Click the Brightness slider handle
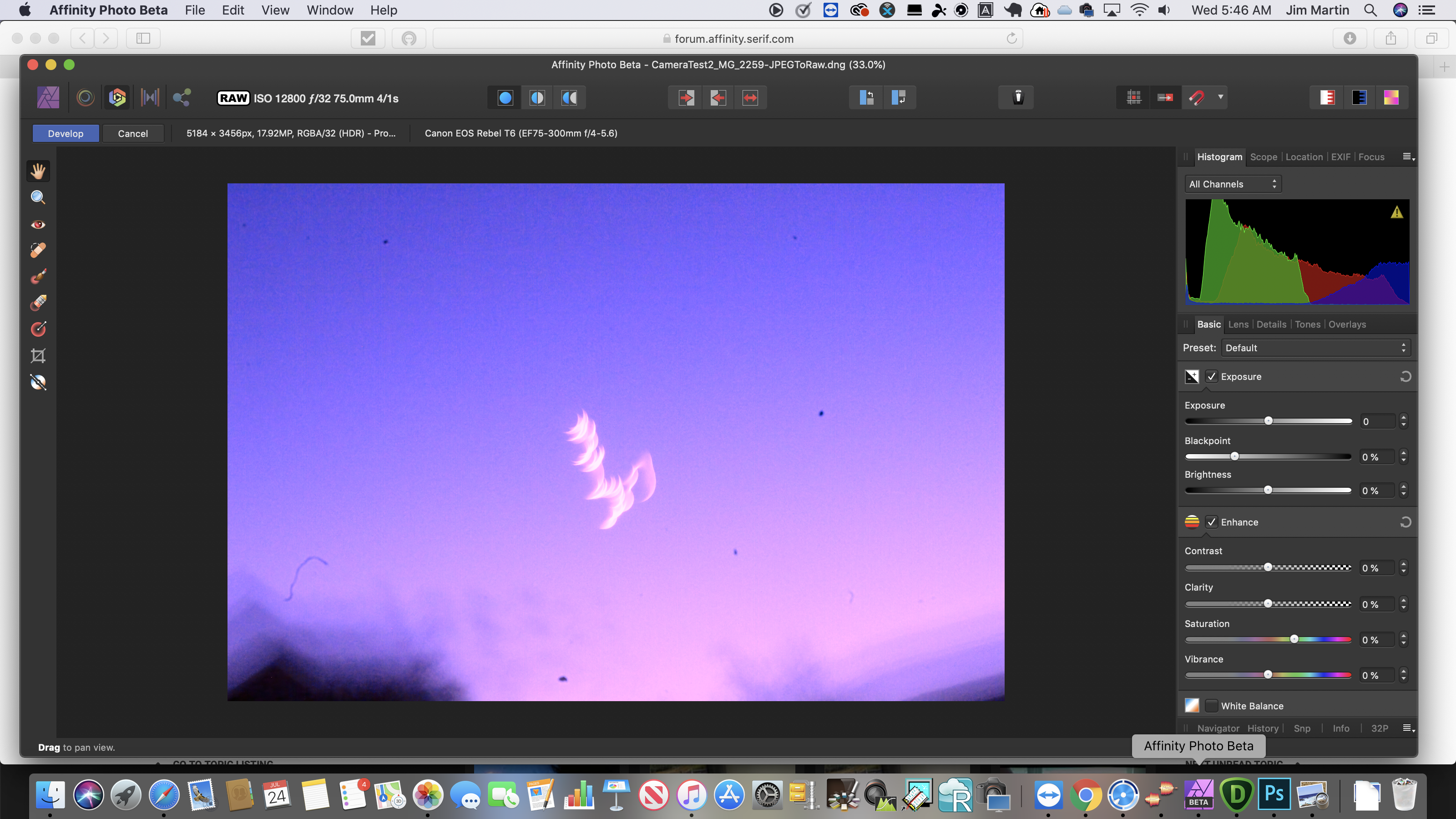The height and width of the screenshot is (819, 1456). click(x=1268, y=490)
